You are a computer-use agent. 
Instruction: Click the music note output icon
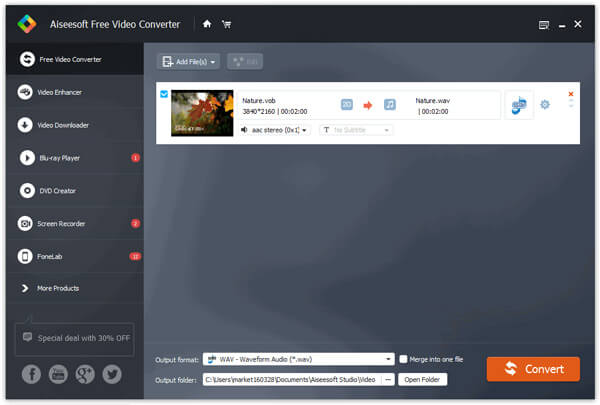(390, 105)
